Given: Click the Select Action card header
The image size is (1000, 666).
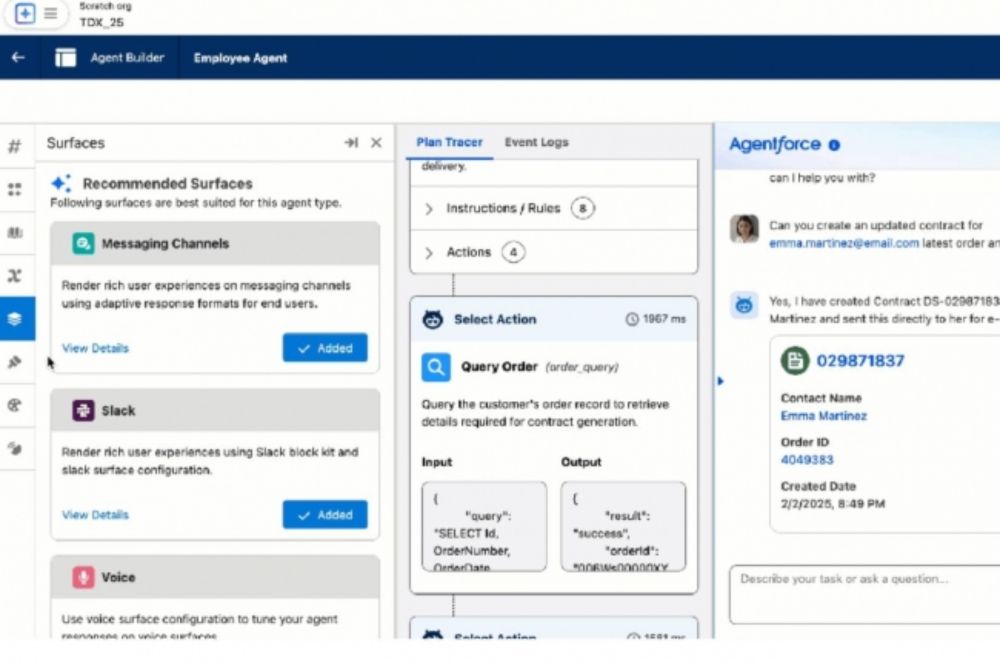Looking at the screenshot, I should point(554,319).
